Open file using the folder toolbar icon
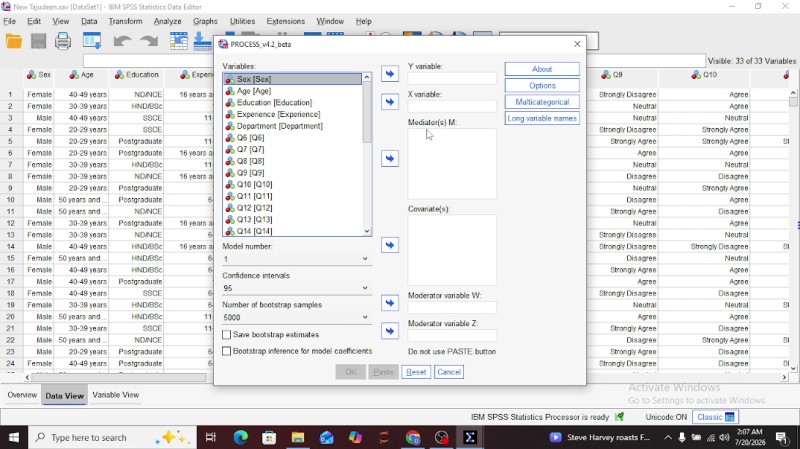 pyautogui.click(x=14, y=41)
